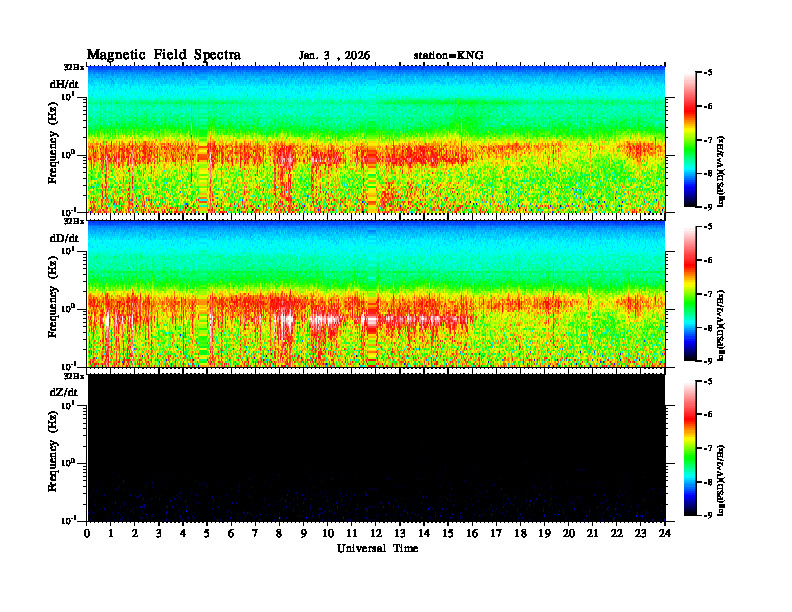Click hour tick label "18" on time axis
The height and width of the screenshot is (612, 792).
tap(520, 533)
